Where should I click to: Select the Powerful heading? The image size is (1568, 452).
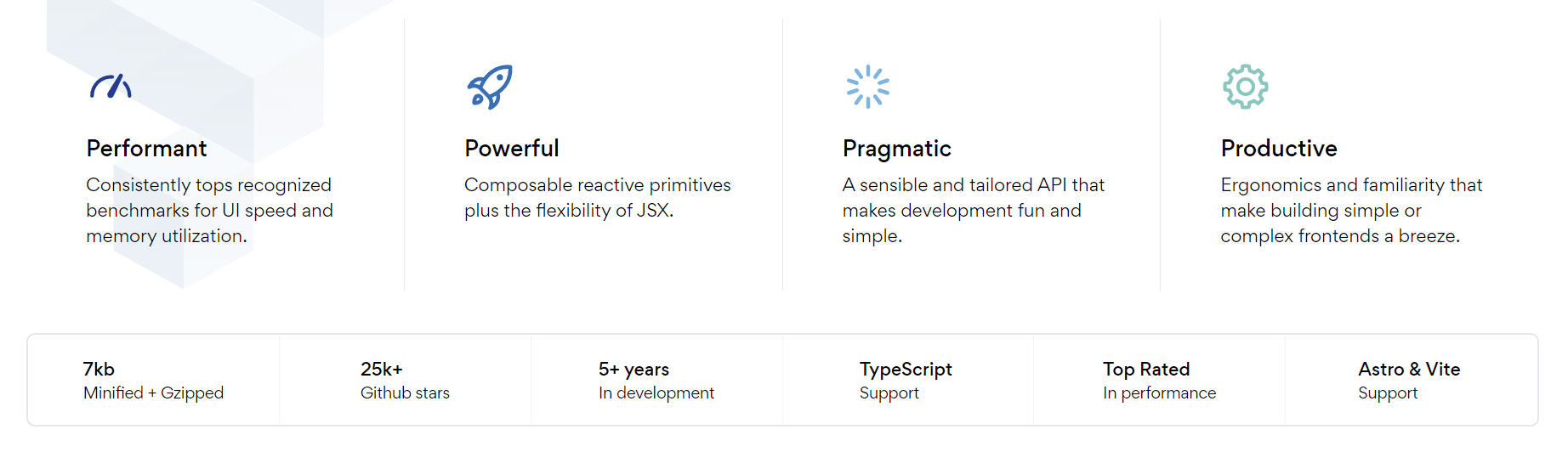(x=512, y=149)
